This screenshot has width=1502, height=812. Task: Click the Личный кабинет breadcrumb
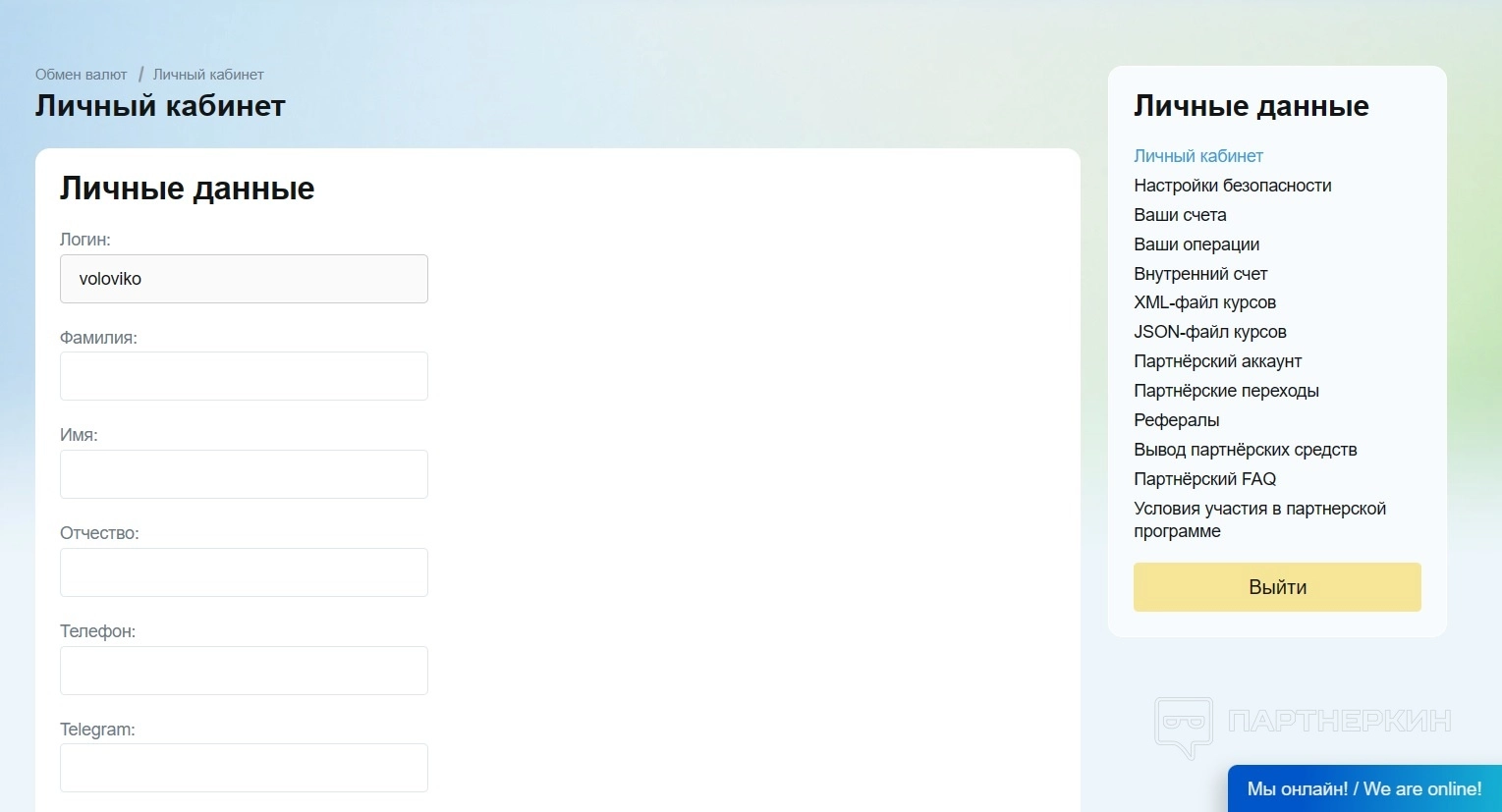208,75
